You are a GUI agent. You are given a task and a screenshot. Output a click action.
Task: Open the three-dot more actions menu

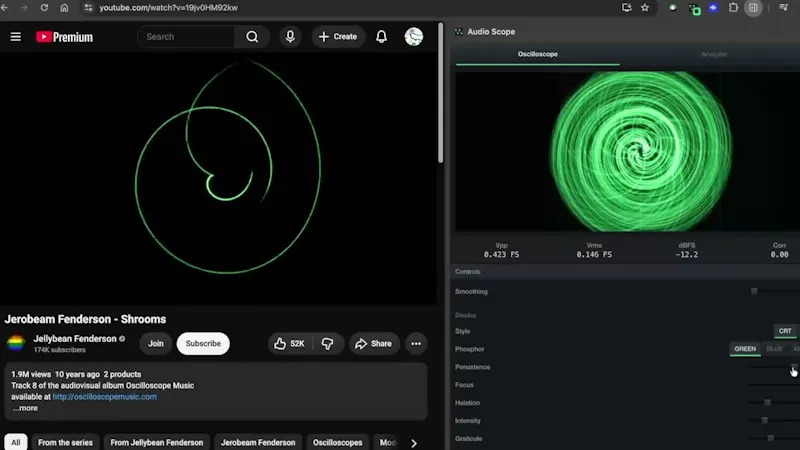coord(416,344)
